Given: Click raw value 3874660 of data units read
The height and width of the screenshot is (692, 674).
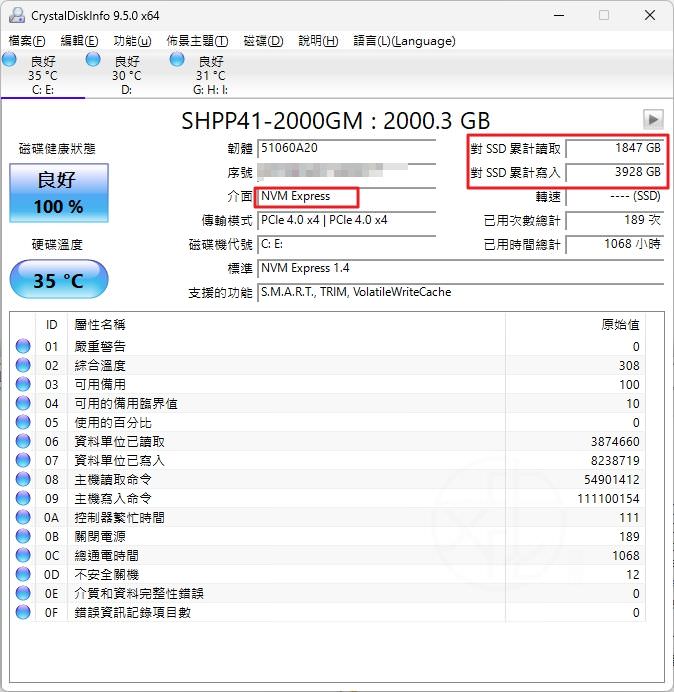Looking at the screenshot, I should pos(615,441).
